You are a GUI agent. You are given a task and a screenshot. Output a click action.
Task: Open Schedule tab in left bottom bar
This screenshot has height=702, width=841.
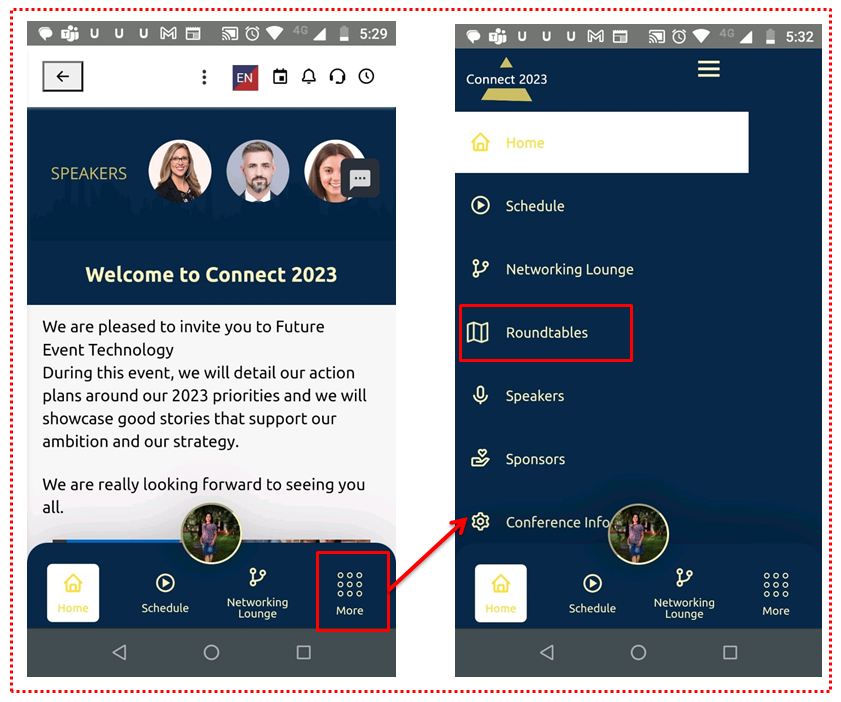(165, 593)
